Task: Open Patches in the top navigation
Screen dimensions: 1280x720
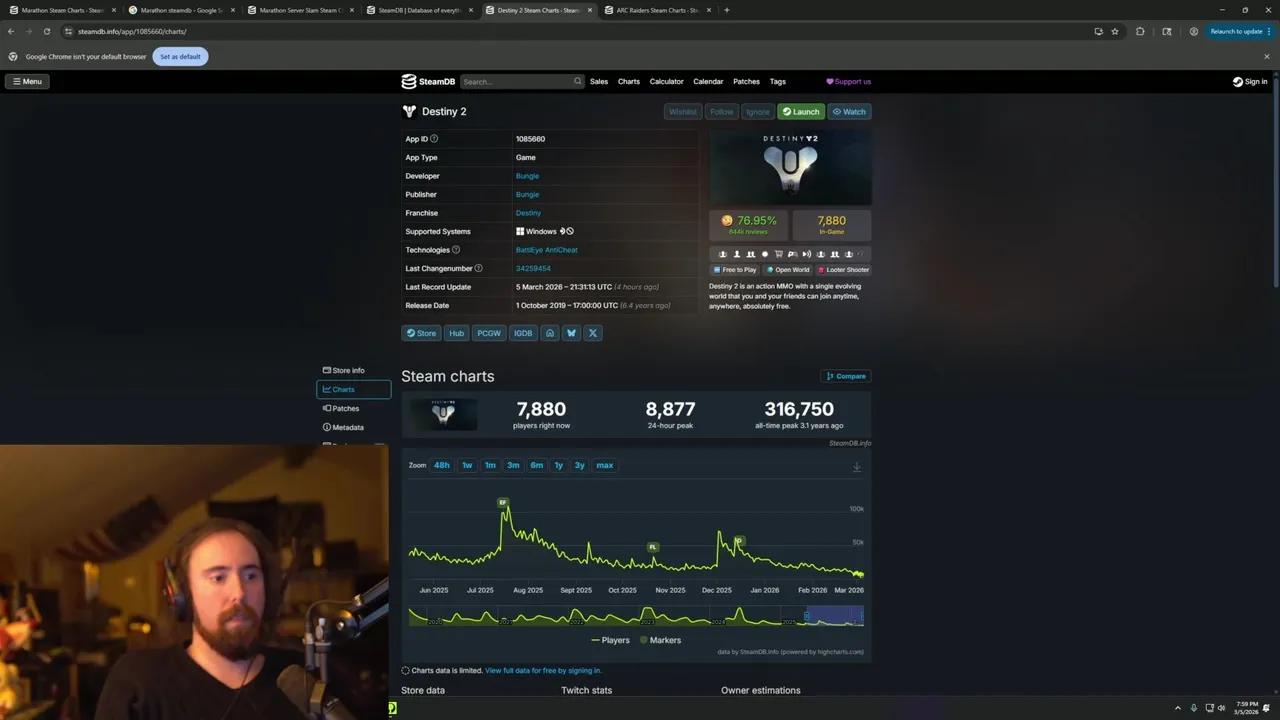Action: (x=746, y=82)
